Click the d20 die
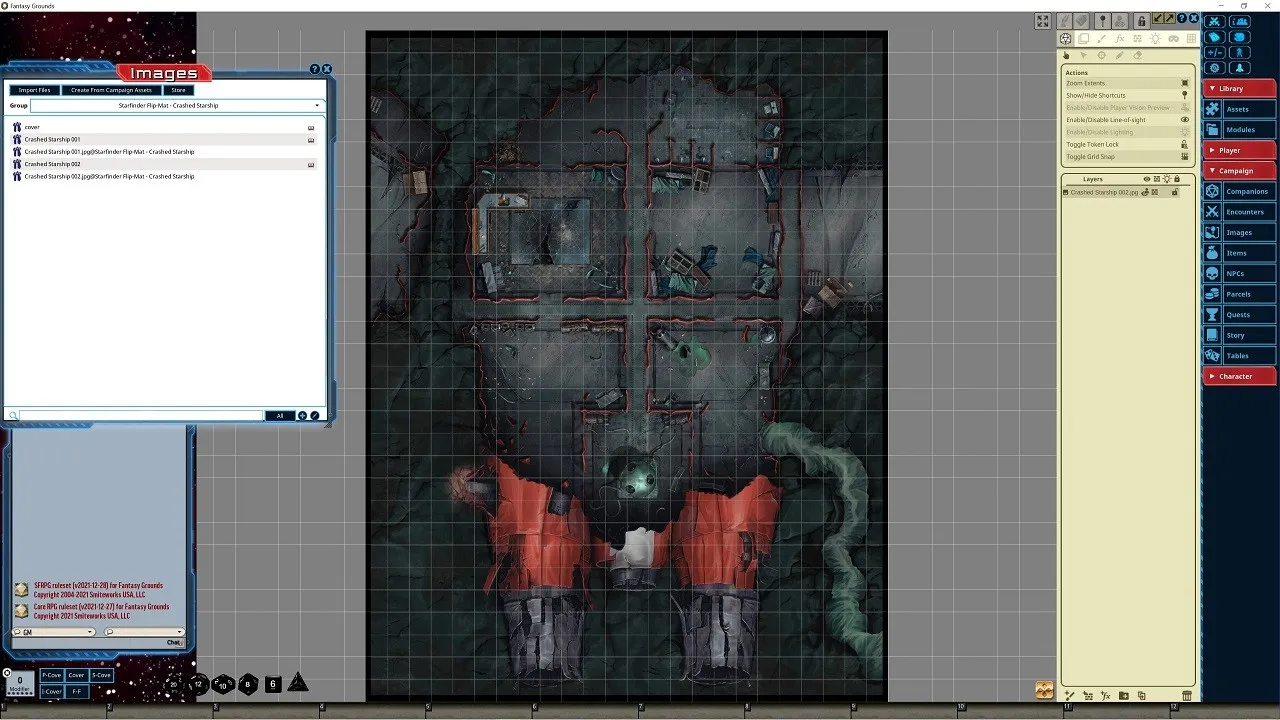Viewport: 1280px width, 720px height. [175, 684]
